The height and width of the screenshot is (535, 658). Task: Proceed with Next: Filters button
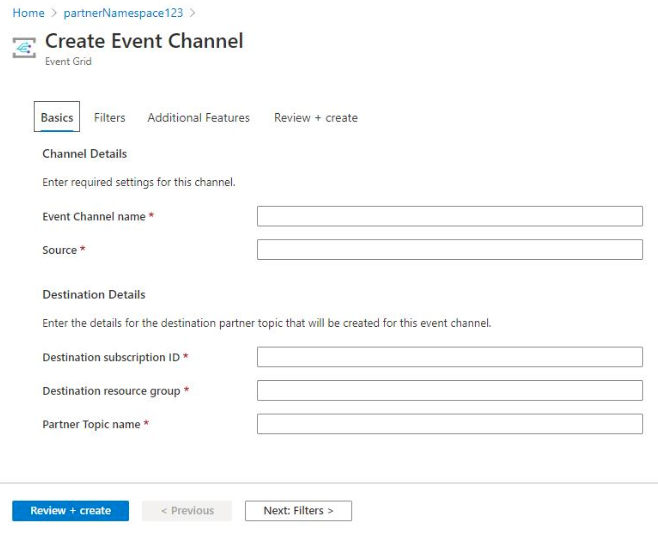(298, 511)
